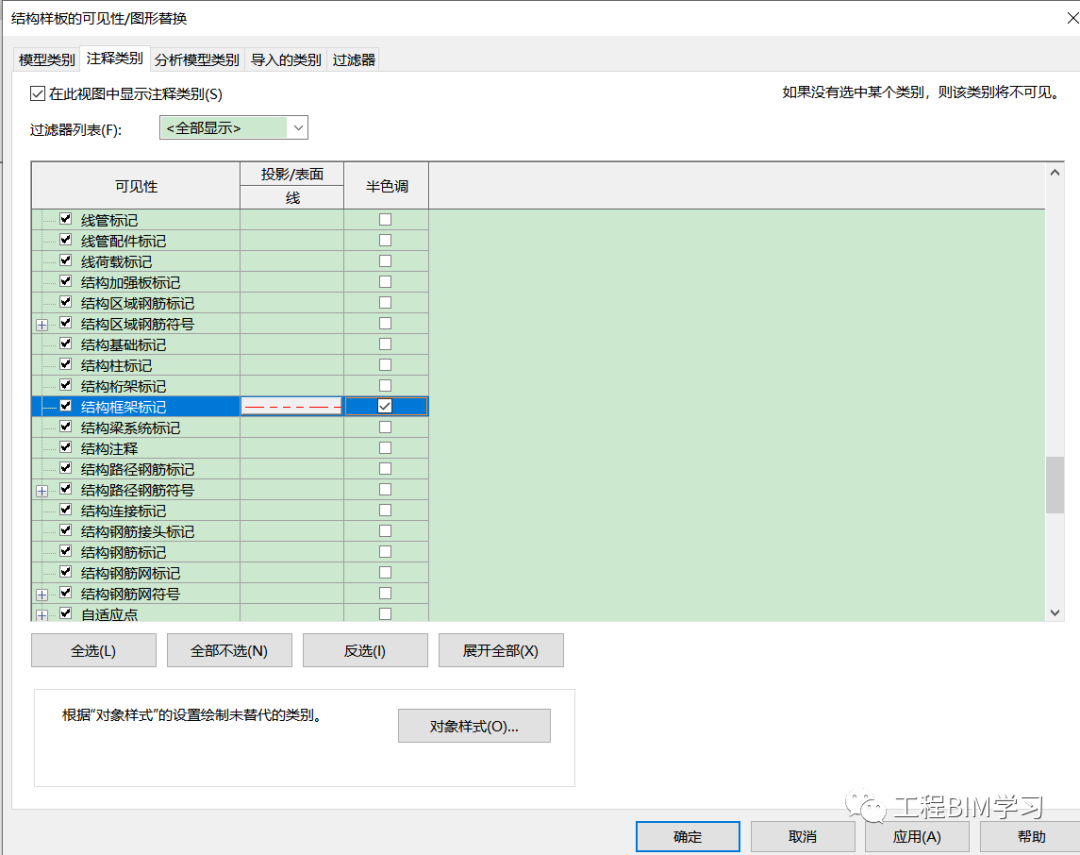The height and width of the screenshot is (855, 1080).
Task: Select the 结构钢筋标记 row label
Action: click(123, 553)
